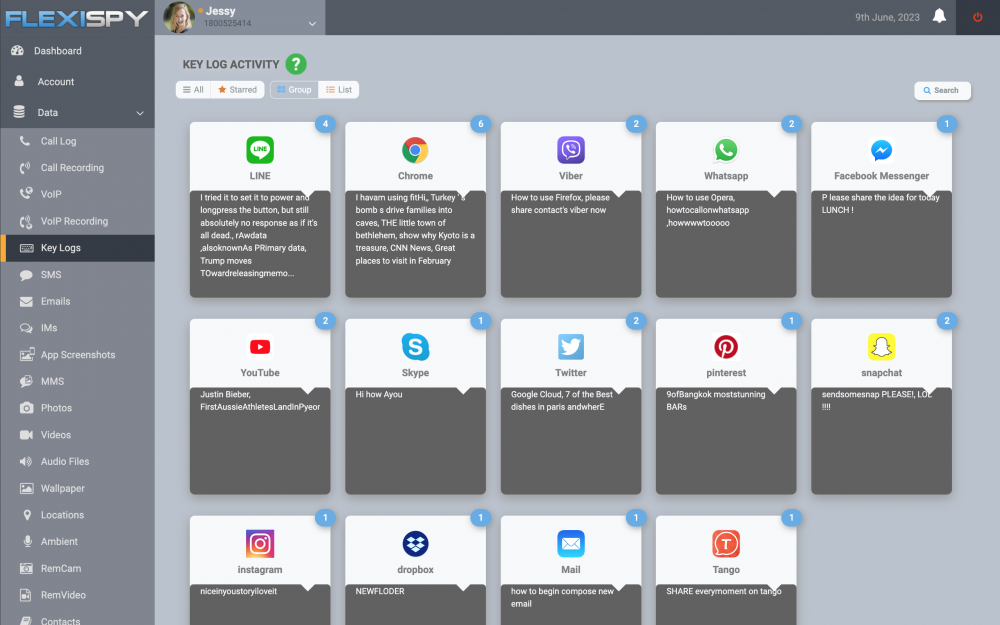The width and height of the screenshot is (1000, 625).
Task: Collapse the Data menu chevron
Action: coord(140,113)
